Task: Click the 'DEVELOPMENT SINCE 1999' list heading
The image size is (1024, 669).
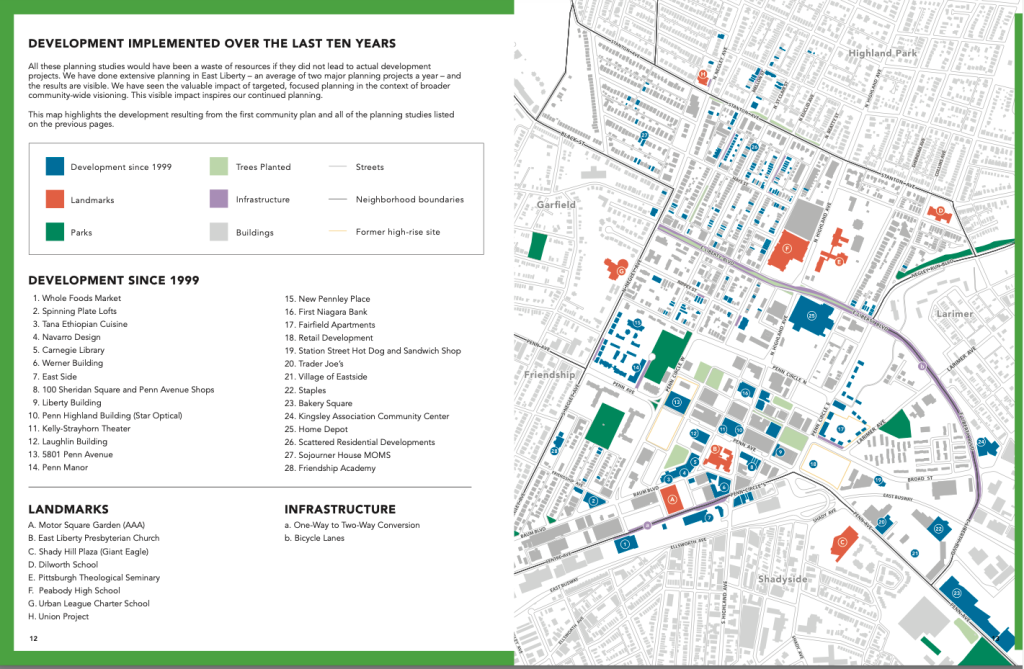Action: [114, 280]
